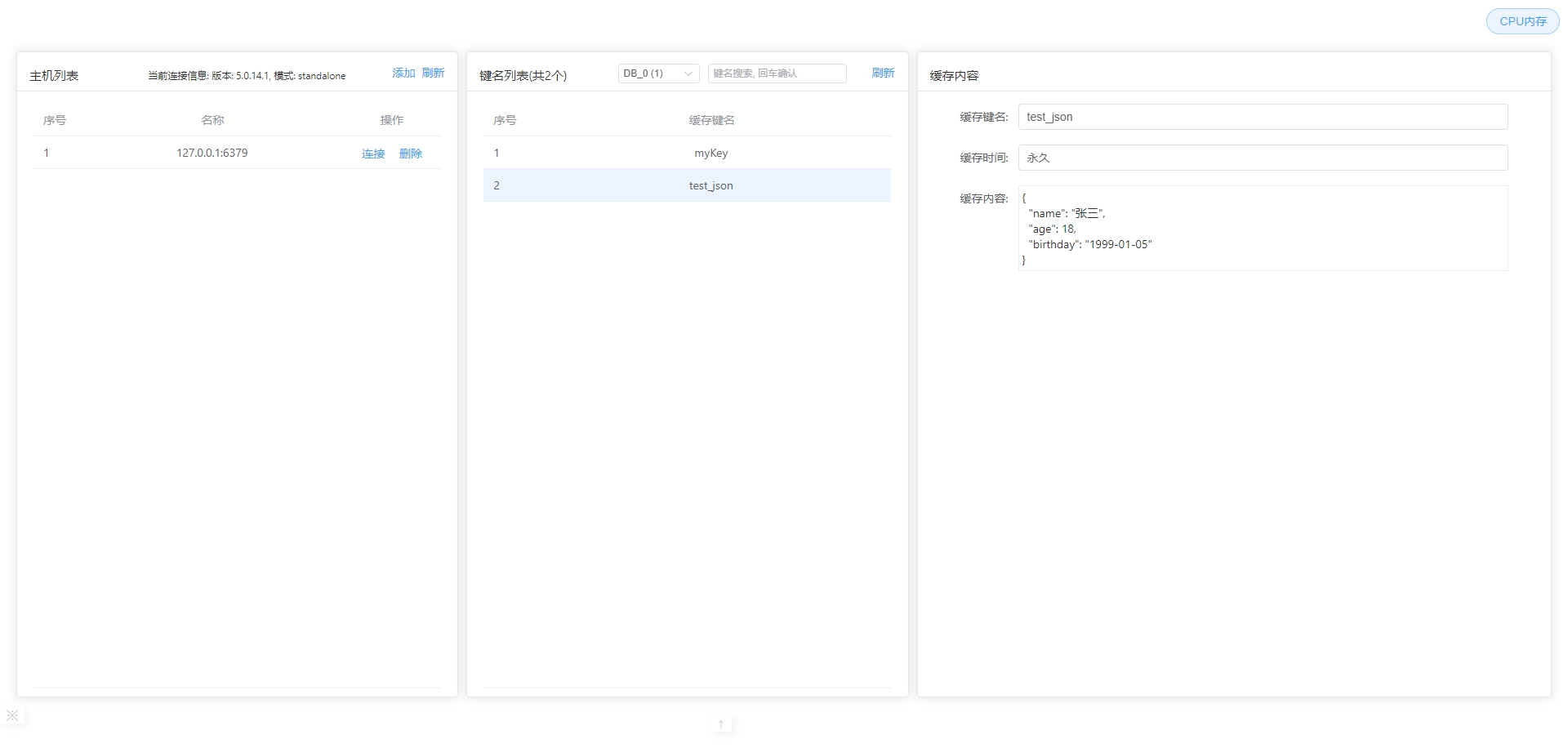The height and width of the screenshot is (748, 1568).
Task: Click 连接 for host 127.0.0.1:6379
Action: [373, 154]
